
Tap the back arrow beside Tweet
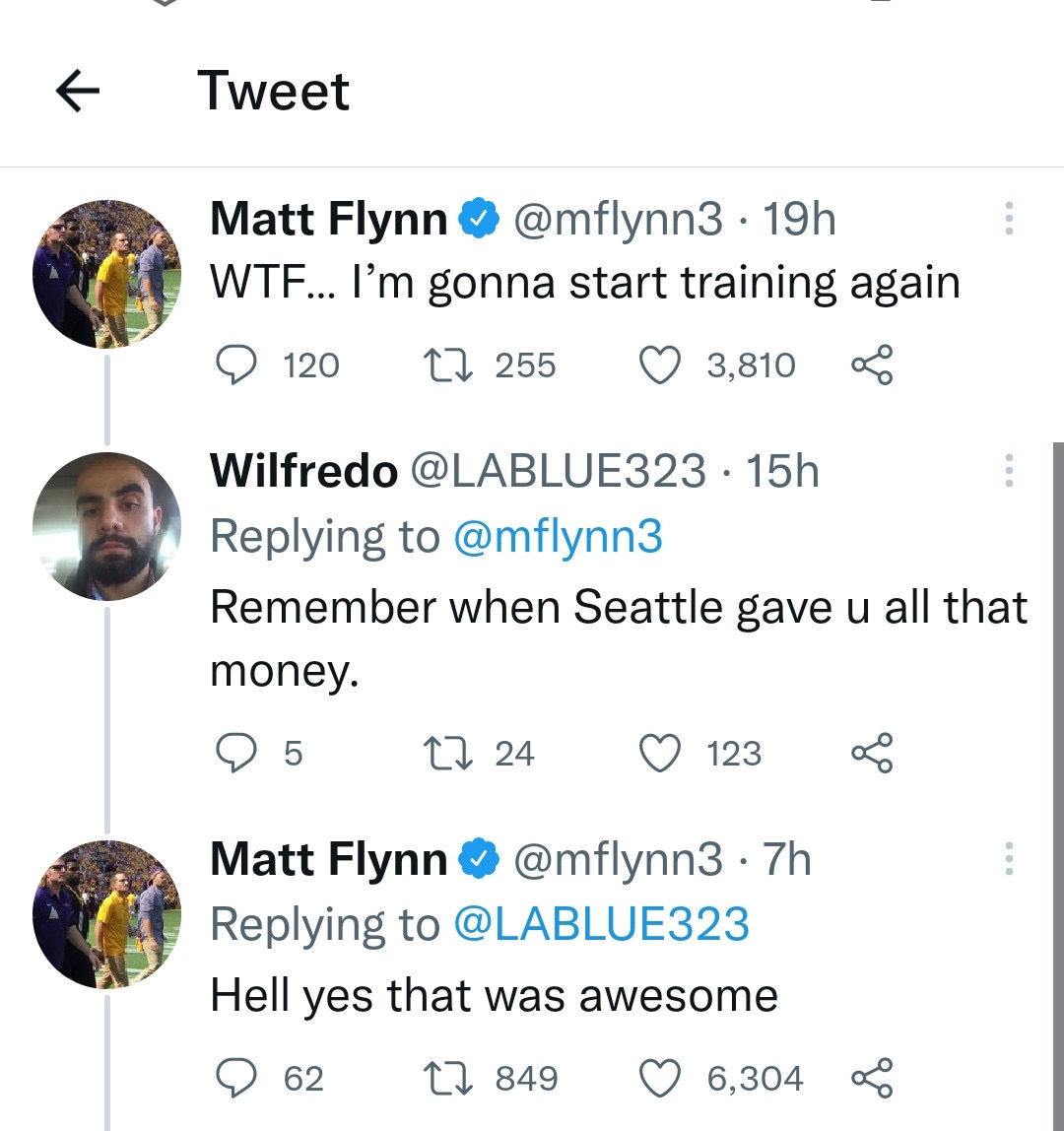(x=79, y=93)
